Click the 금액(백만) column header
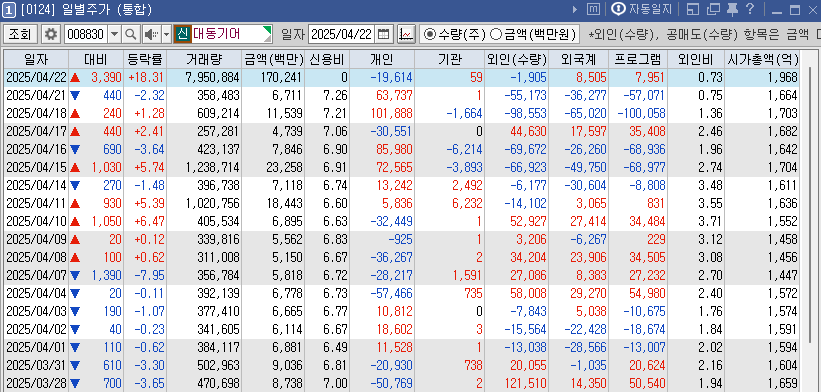 tap(272, 59)
